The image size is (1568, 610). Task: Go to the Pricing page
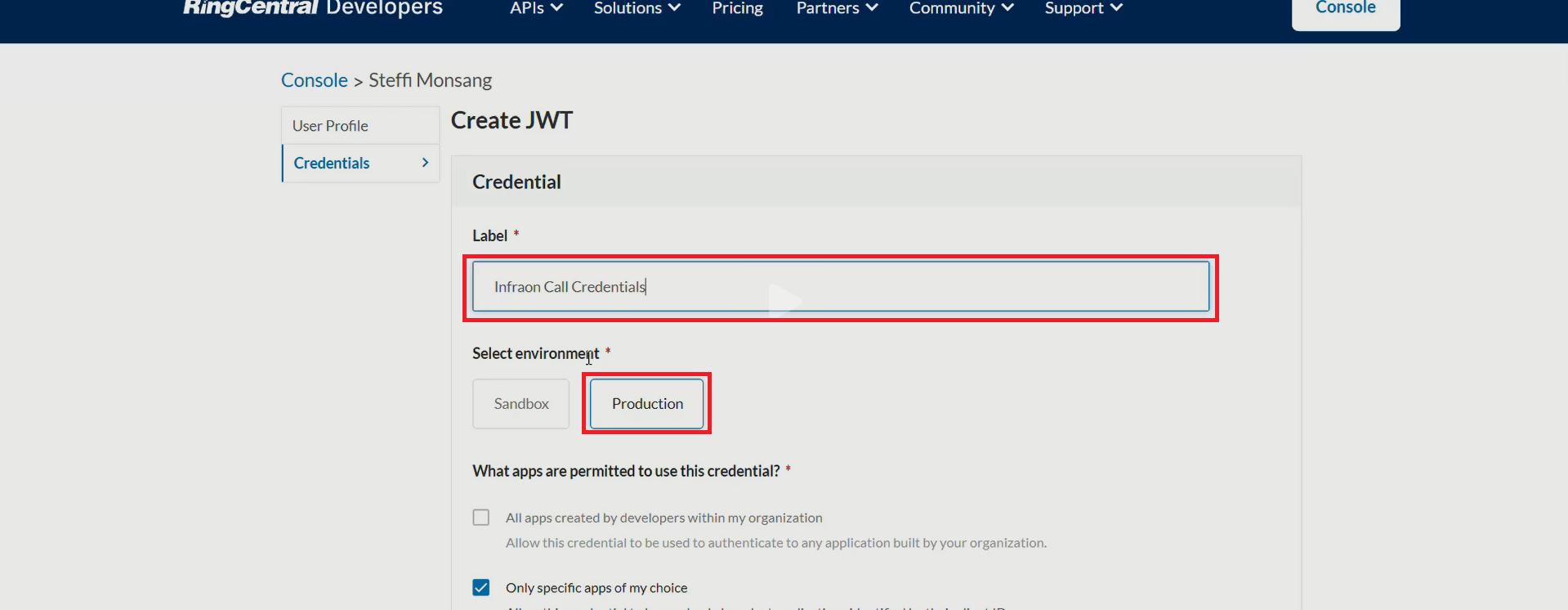[x=737, y=8]
